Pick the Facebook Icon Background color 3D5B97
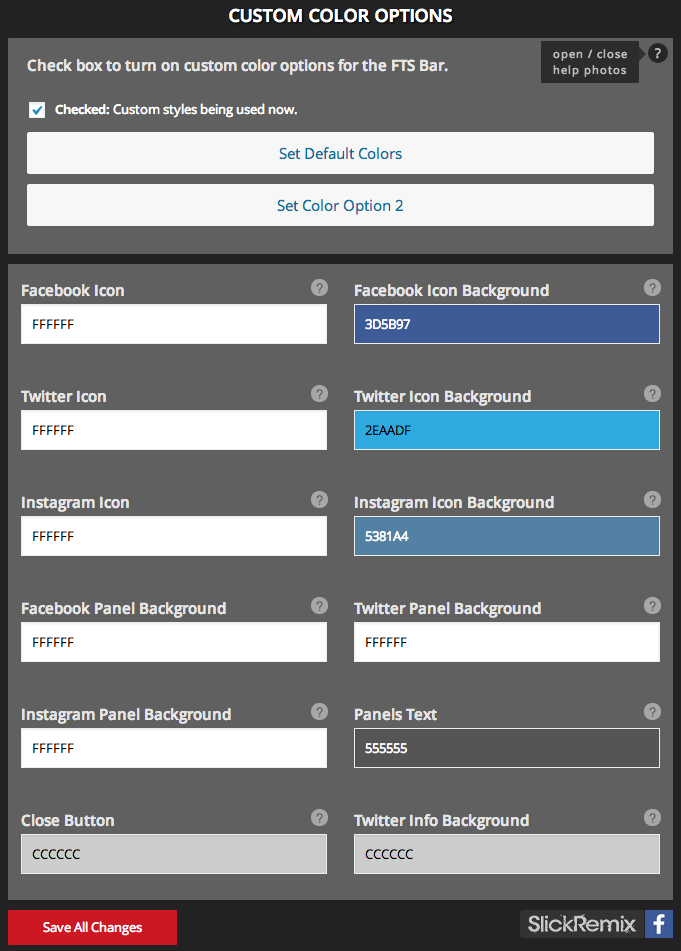Screen dimensions: 681x951 (x=507, y=324)
